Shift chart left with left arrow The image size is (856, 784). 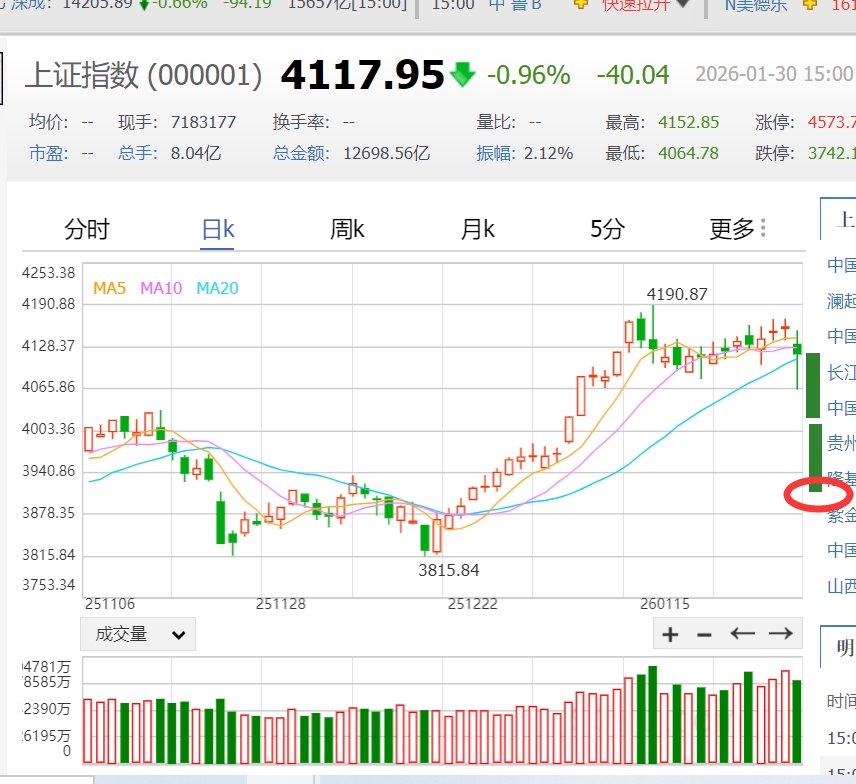[x=742, y=633]
